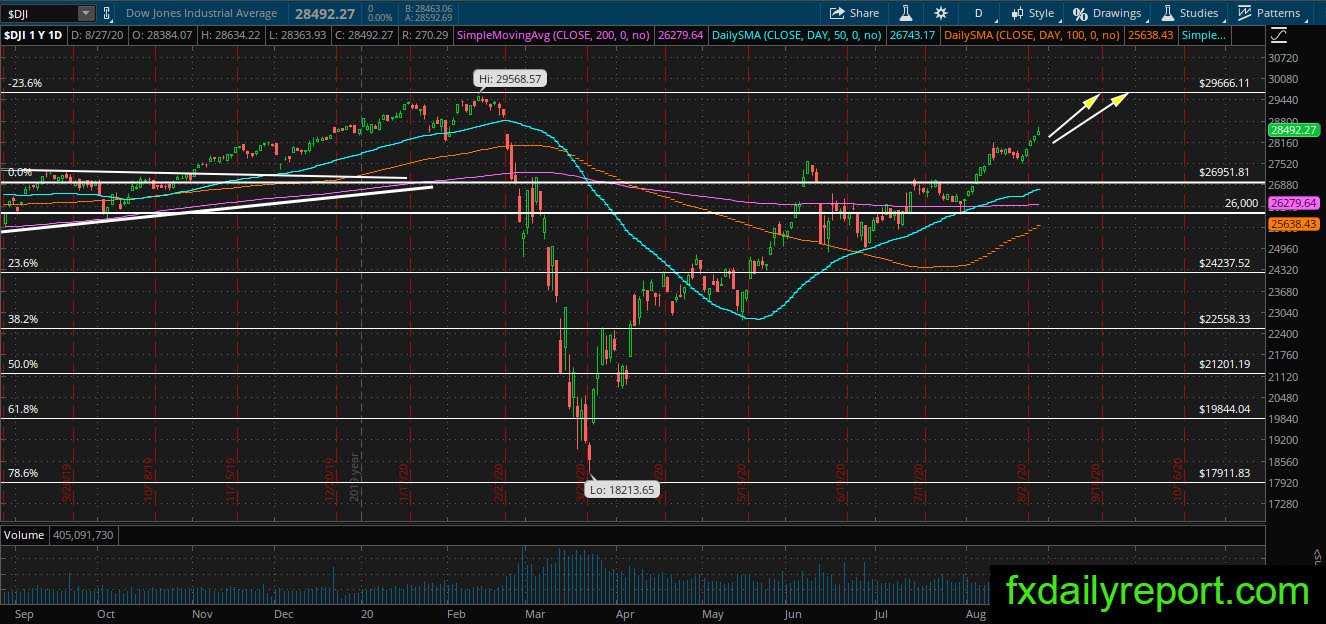
Task: Open the flask (thinkLog) icon
Action: pyautogui.click(x=906, y=13)
